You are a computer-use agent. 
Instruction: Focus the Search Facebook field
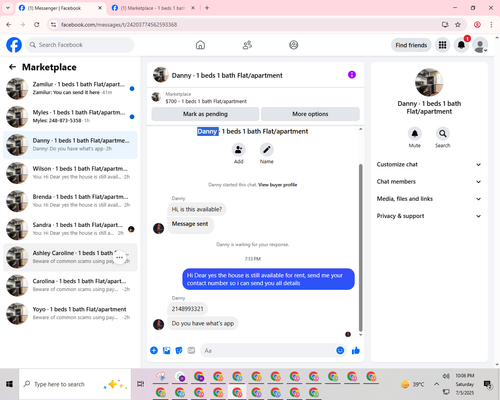(x=80, y=45)
